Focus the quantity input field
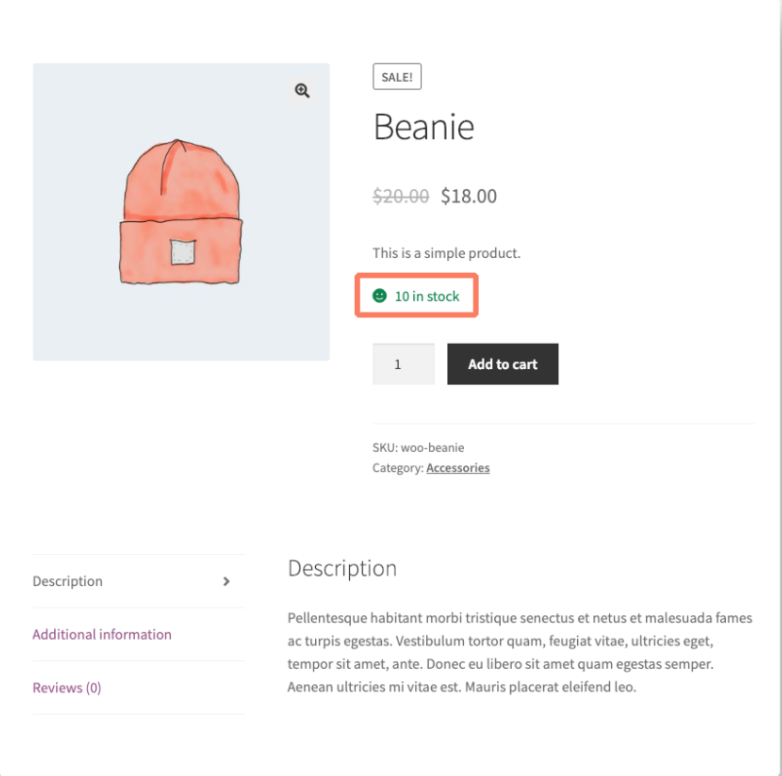782x776 pixels. coord(403,364)
